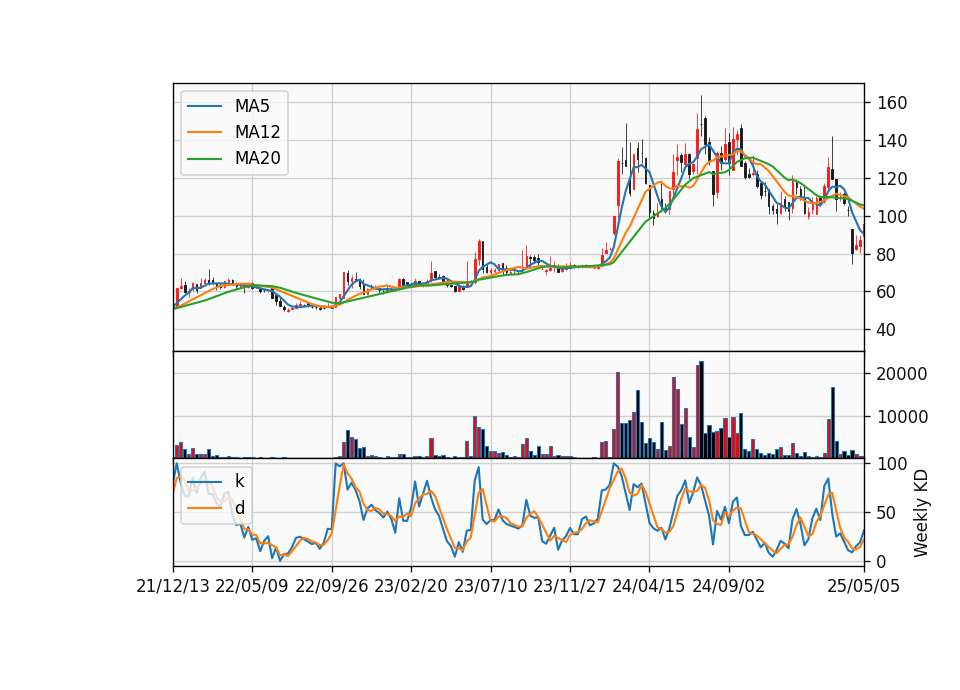Click the 22/09/26 date tick label
The height and width of the screenshot is (690, 960).
pos(331,586)
